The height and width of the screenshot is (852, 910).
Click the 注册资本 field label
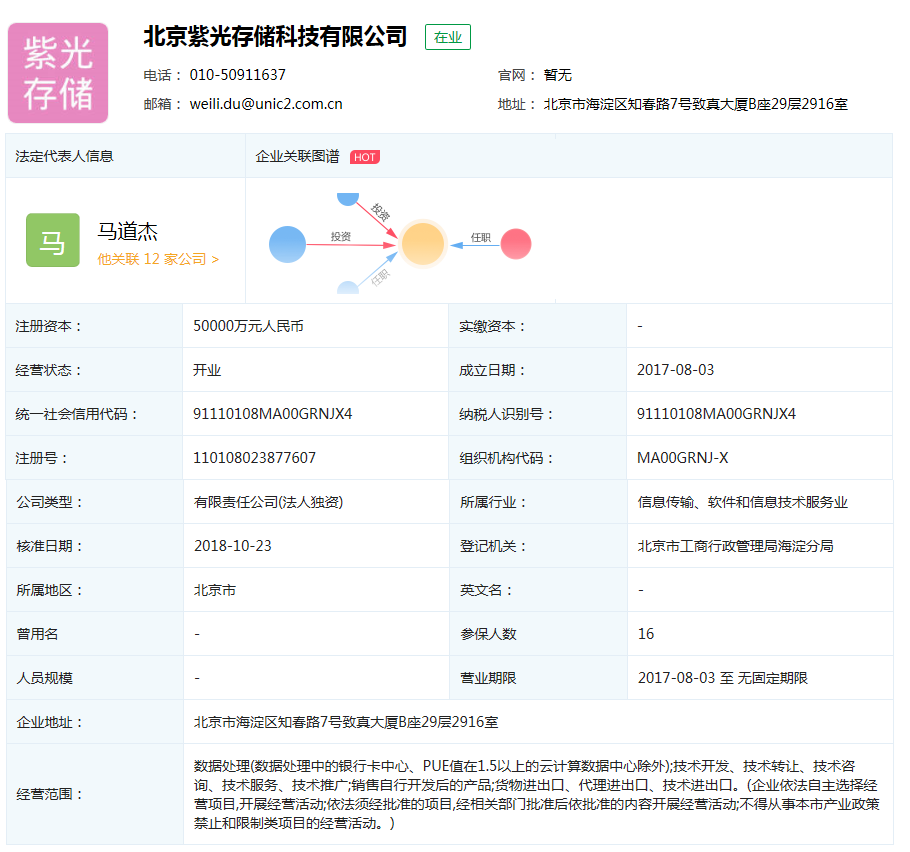49,326
